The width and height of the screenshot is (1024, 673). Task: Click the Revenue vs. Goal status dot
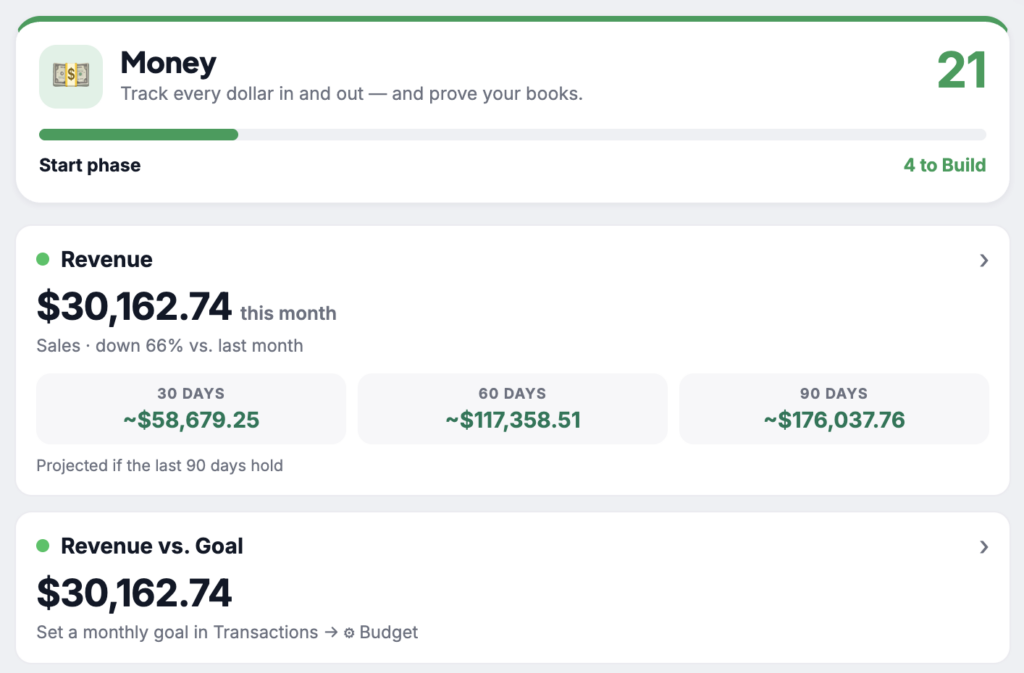(x=43, y=546)
